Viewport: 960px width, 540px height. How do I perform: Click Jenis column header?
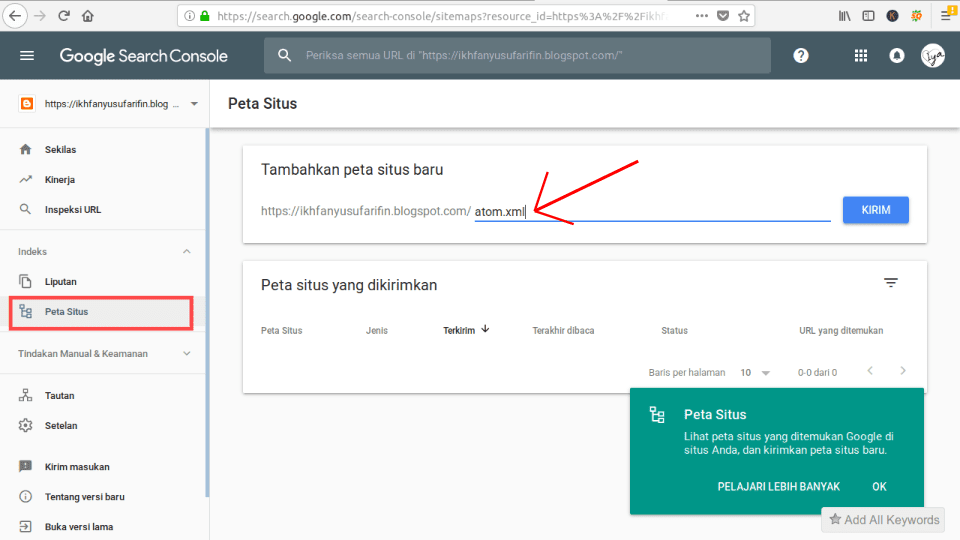377,330
